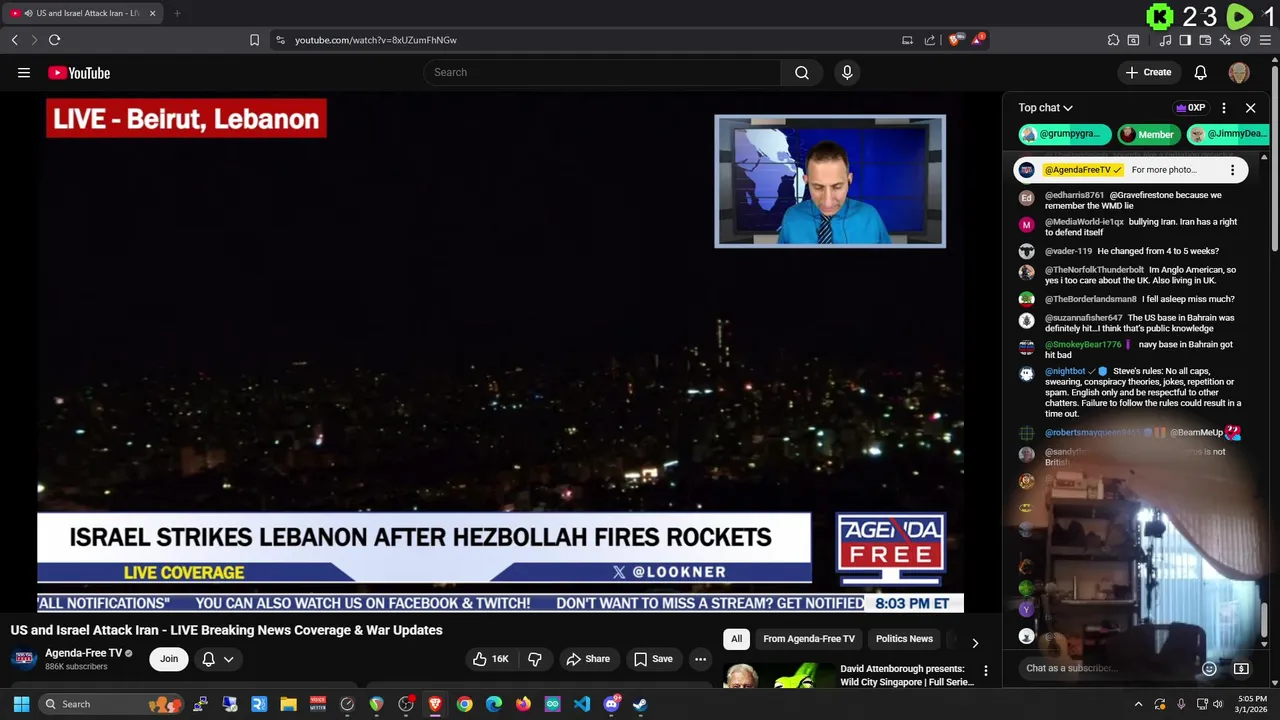Open browser extensions puzzle icon

click(1113, 40)
